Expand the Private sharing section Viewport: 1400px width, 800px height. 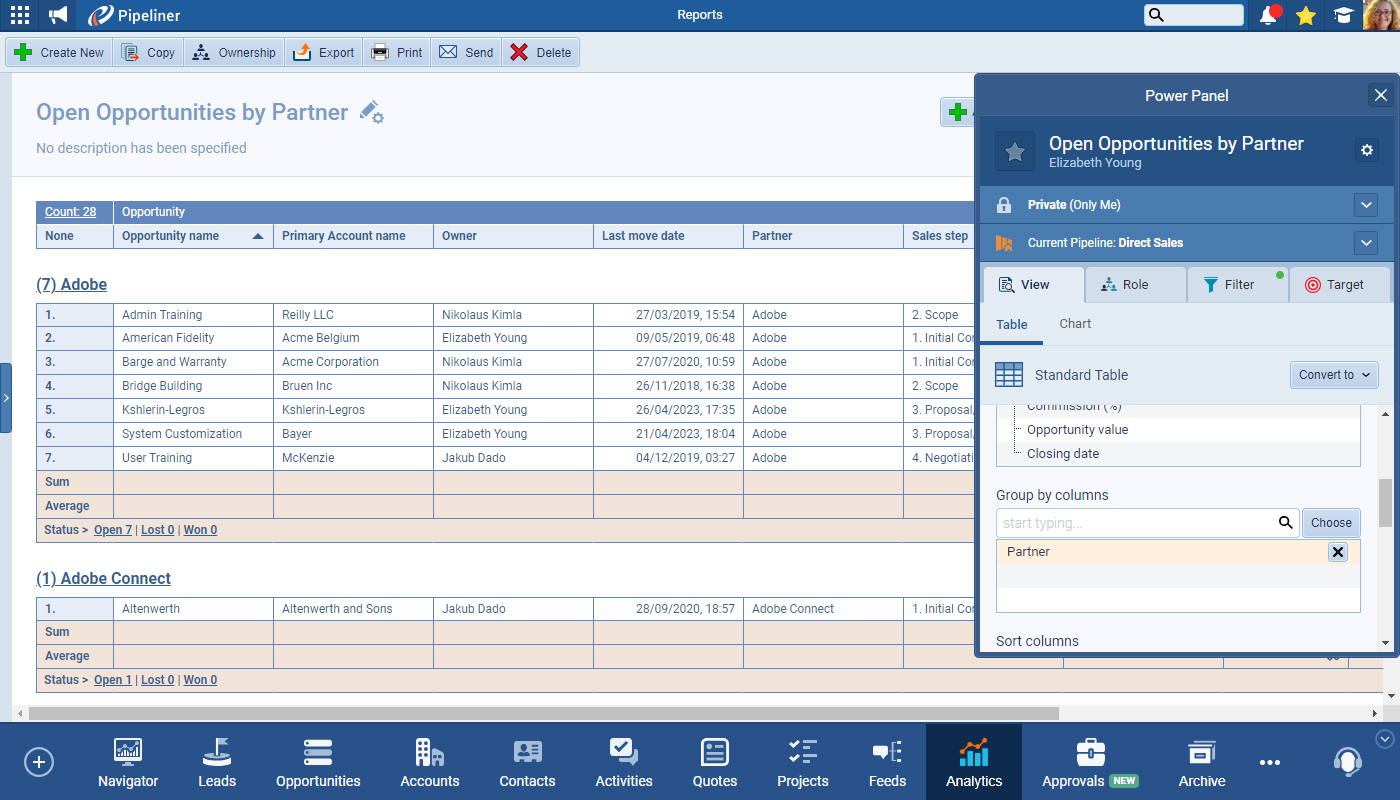[x=1366, y=205]
